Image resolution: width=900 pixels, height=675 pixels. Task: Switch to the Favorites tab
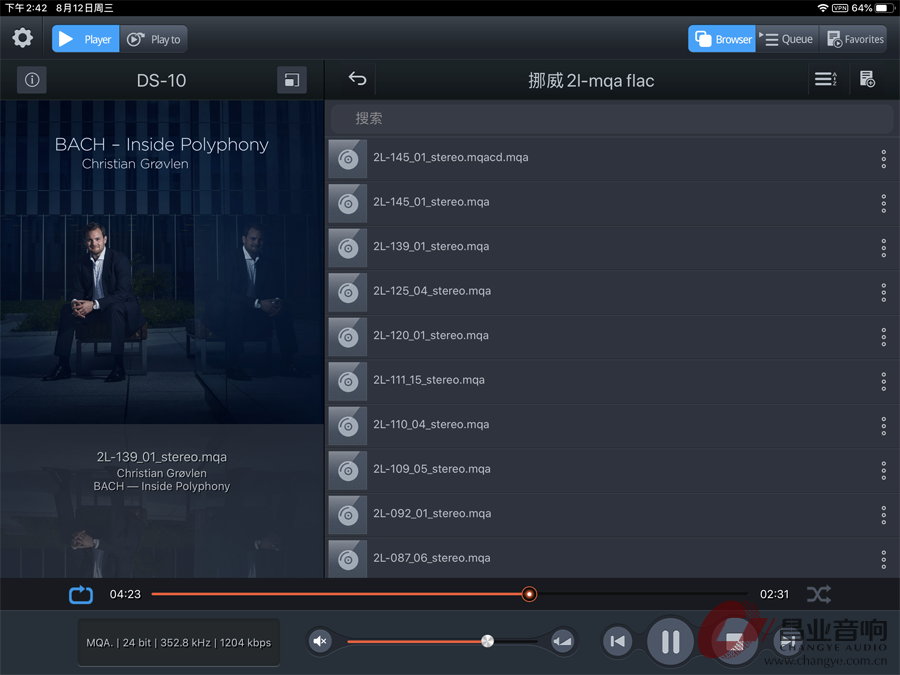tap(855, 39)
